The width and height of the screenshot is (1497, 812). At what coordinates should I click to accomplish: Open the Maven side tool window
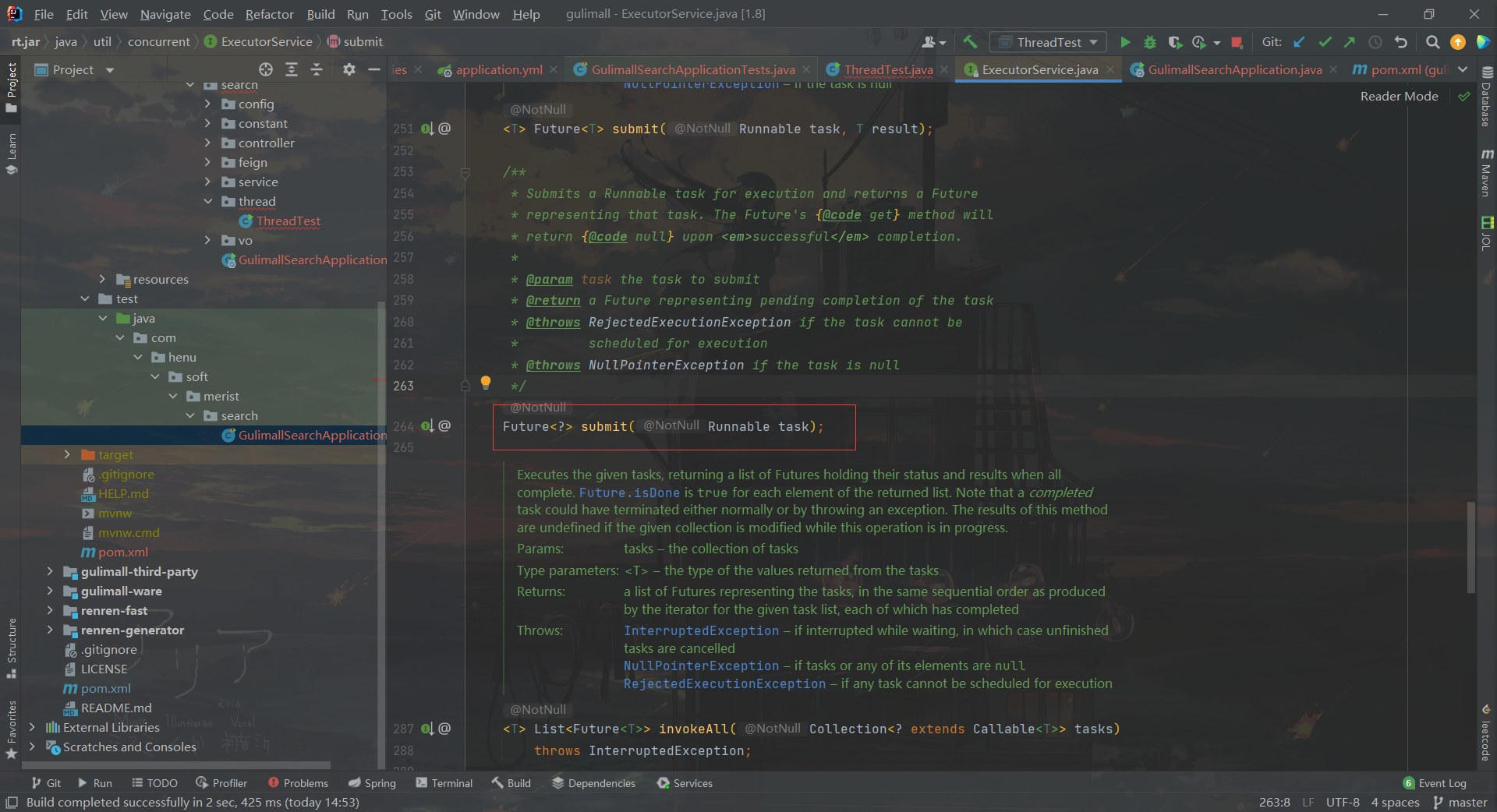coord(1486,172)
